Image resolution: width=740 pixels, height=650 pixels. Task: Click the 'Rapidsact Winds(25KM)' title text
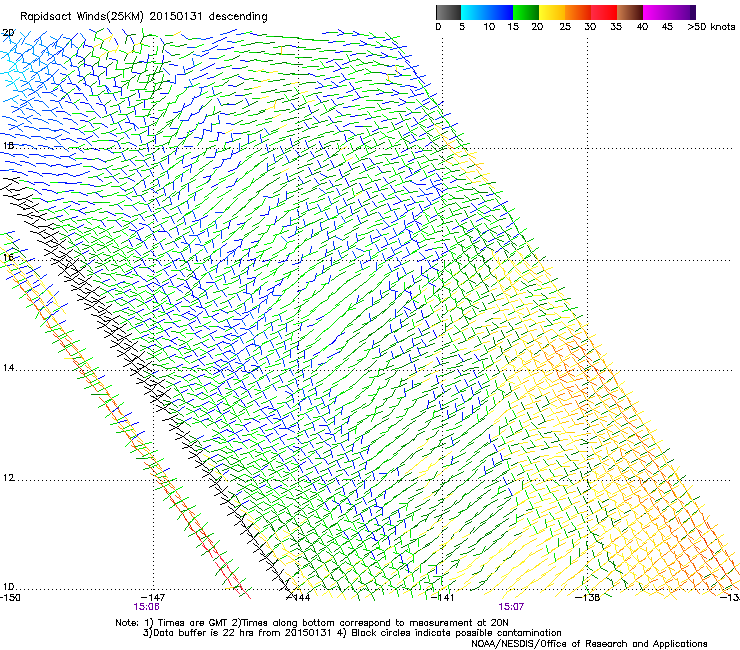82,17
